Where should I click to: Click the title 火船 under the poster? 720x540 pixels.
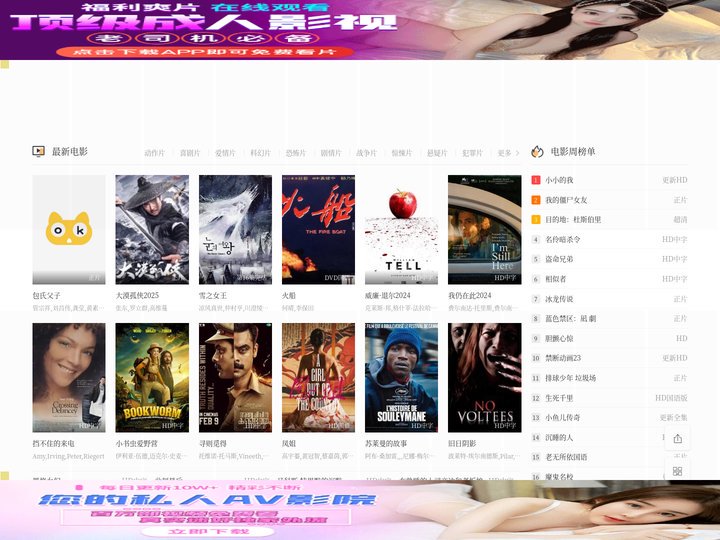tap(289, 295)
